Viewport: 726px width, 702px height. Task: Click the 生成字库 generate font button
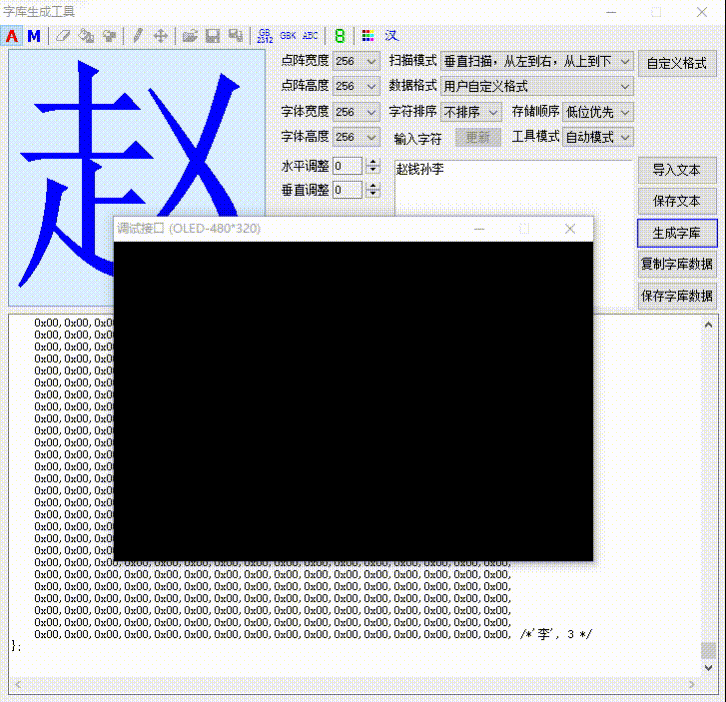(677, 233)
